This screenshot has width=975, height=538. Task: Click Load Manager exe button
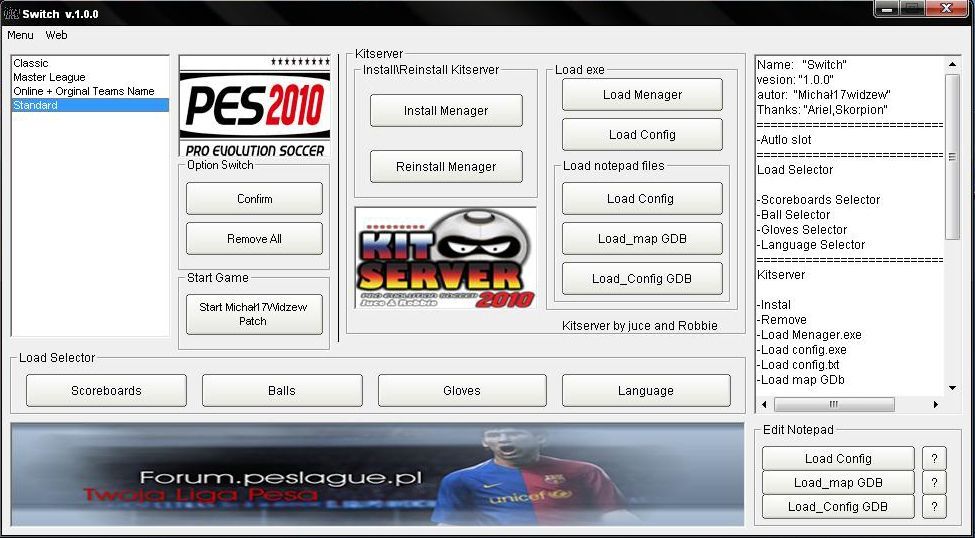tap(642, 95)
